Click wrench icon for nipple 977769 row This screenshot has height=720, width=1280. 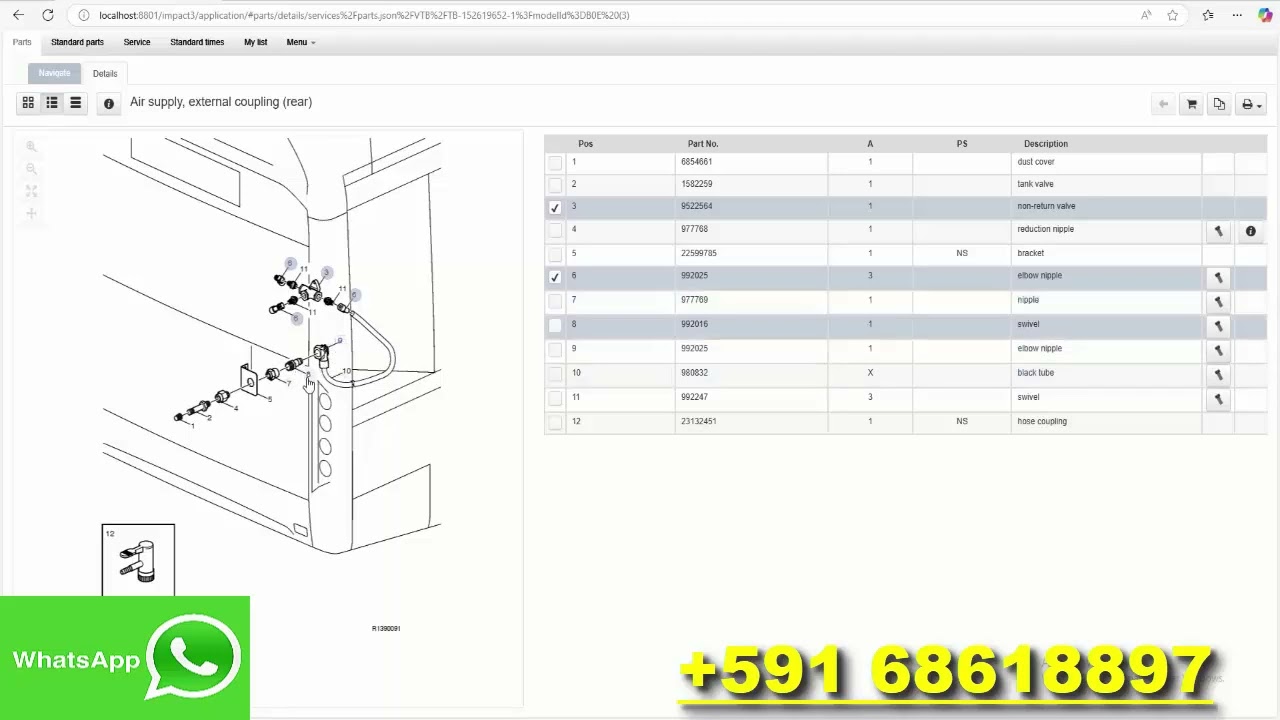point(1218,301)
